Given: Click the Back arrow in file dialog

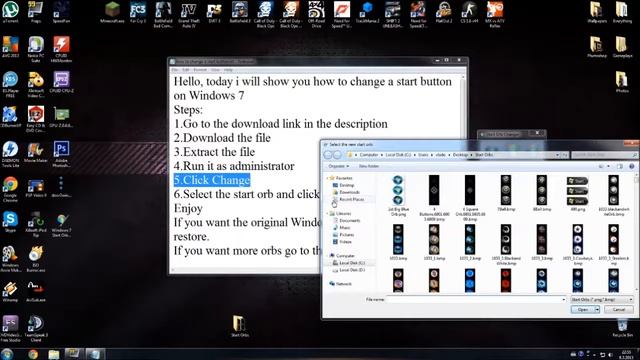Looking at the screenshot, I should tap(328, 155).
